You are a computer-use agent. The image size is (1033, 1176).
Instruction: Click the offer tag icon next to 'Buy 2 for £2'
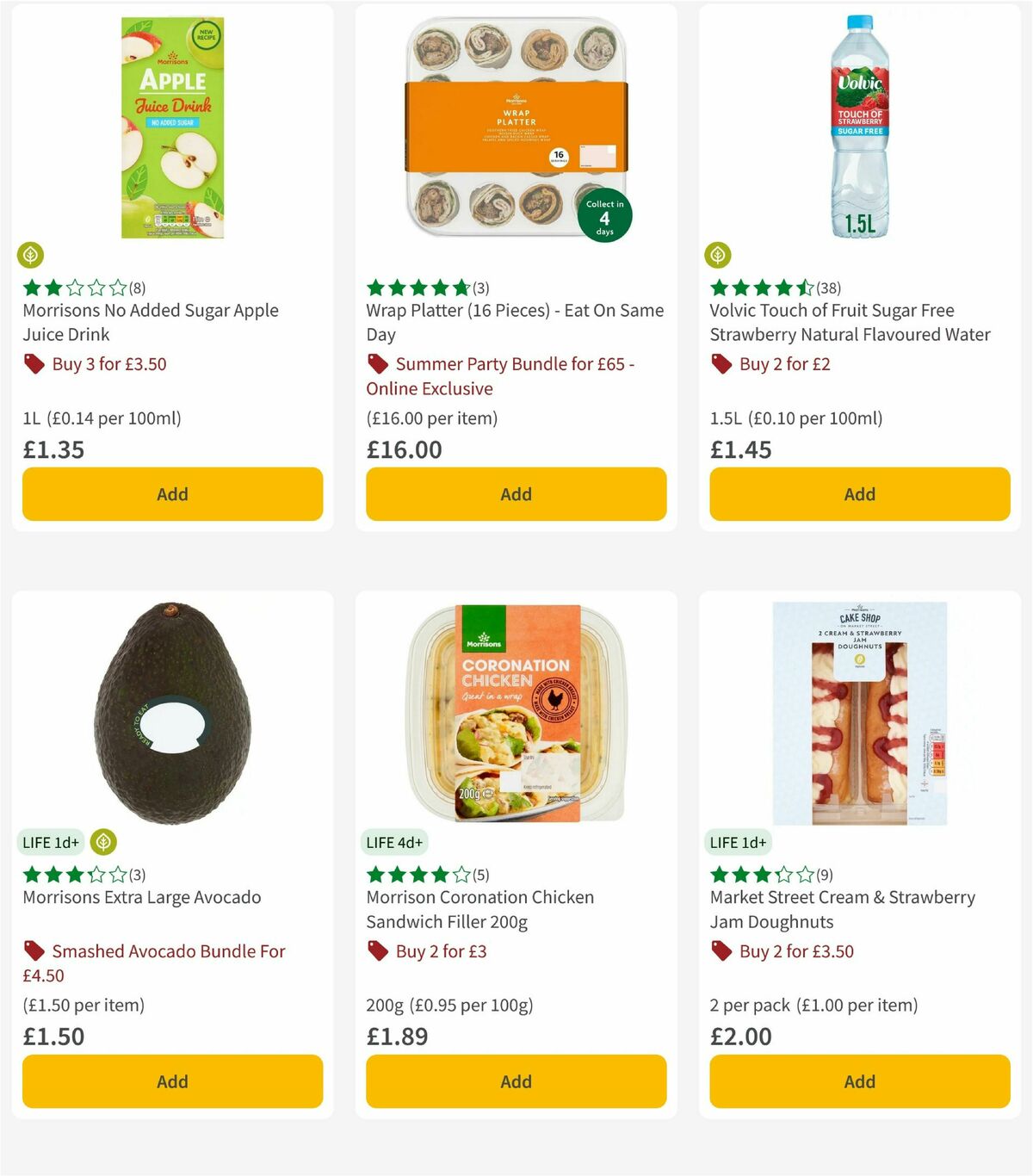[721, 364]
